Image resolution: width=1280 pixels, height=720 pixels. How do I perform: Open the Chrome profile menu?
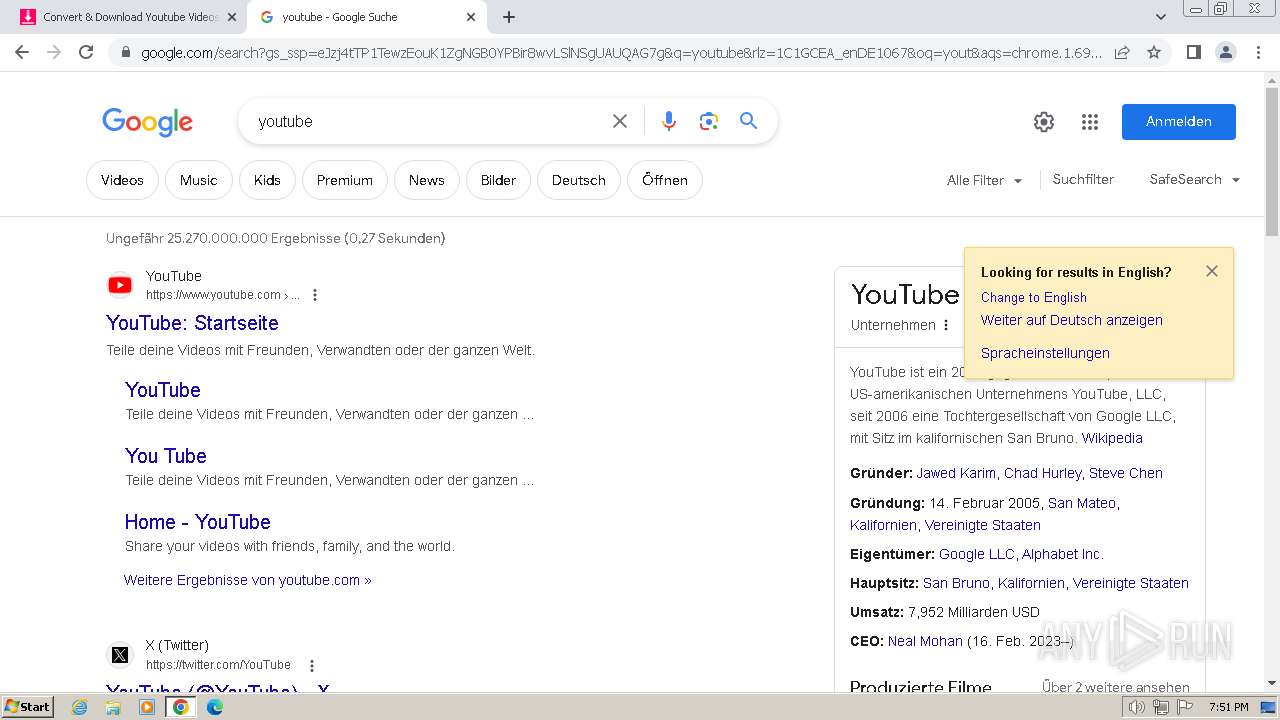1225,52
